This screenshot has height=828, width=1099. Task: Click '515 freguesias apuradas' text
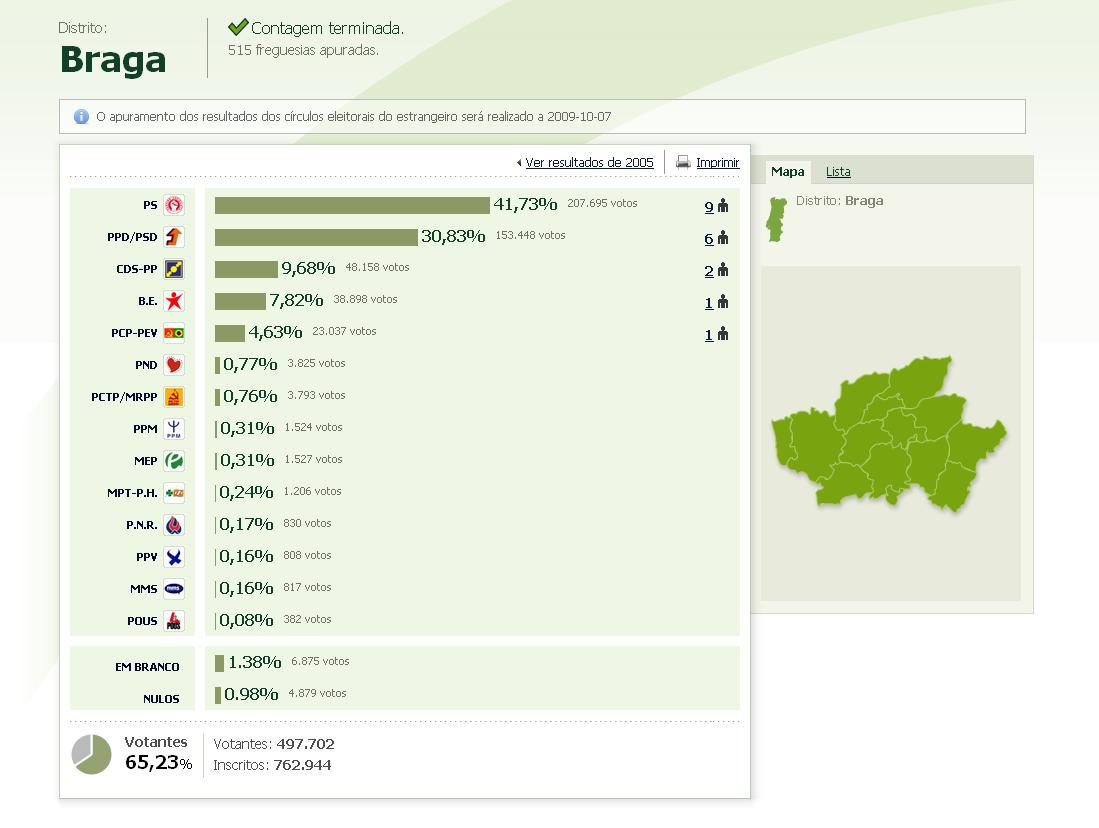coord(303,50)
